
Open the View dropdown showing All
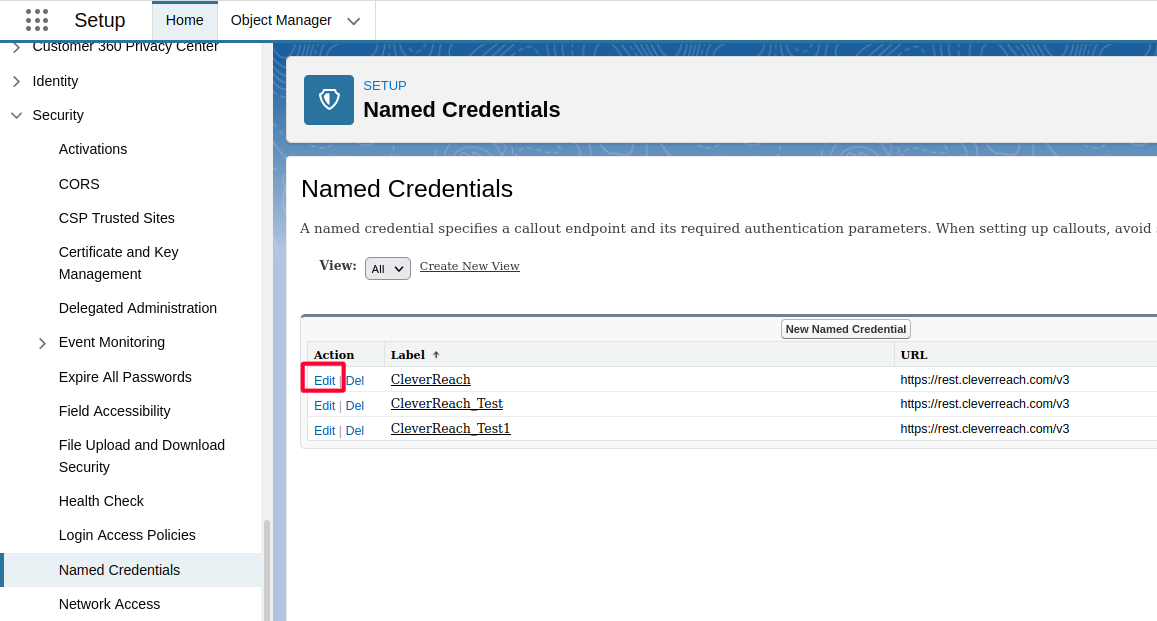pyautogui.click(x=387, y=268)
